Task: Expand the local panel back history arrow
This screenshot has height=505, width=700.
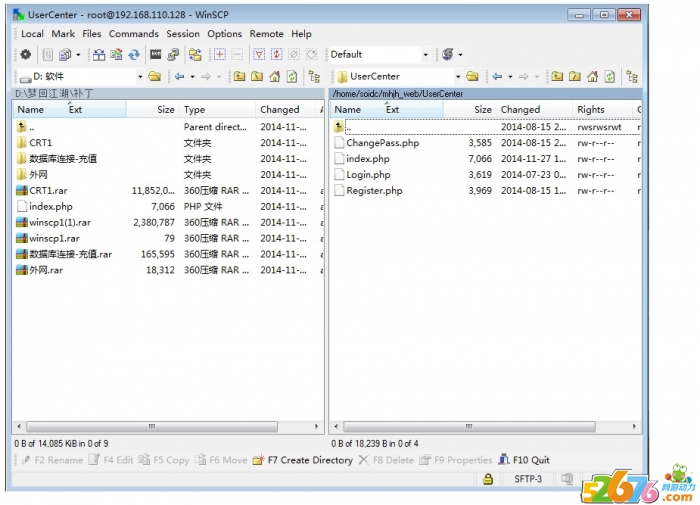Action: coord(192,77)
